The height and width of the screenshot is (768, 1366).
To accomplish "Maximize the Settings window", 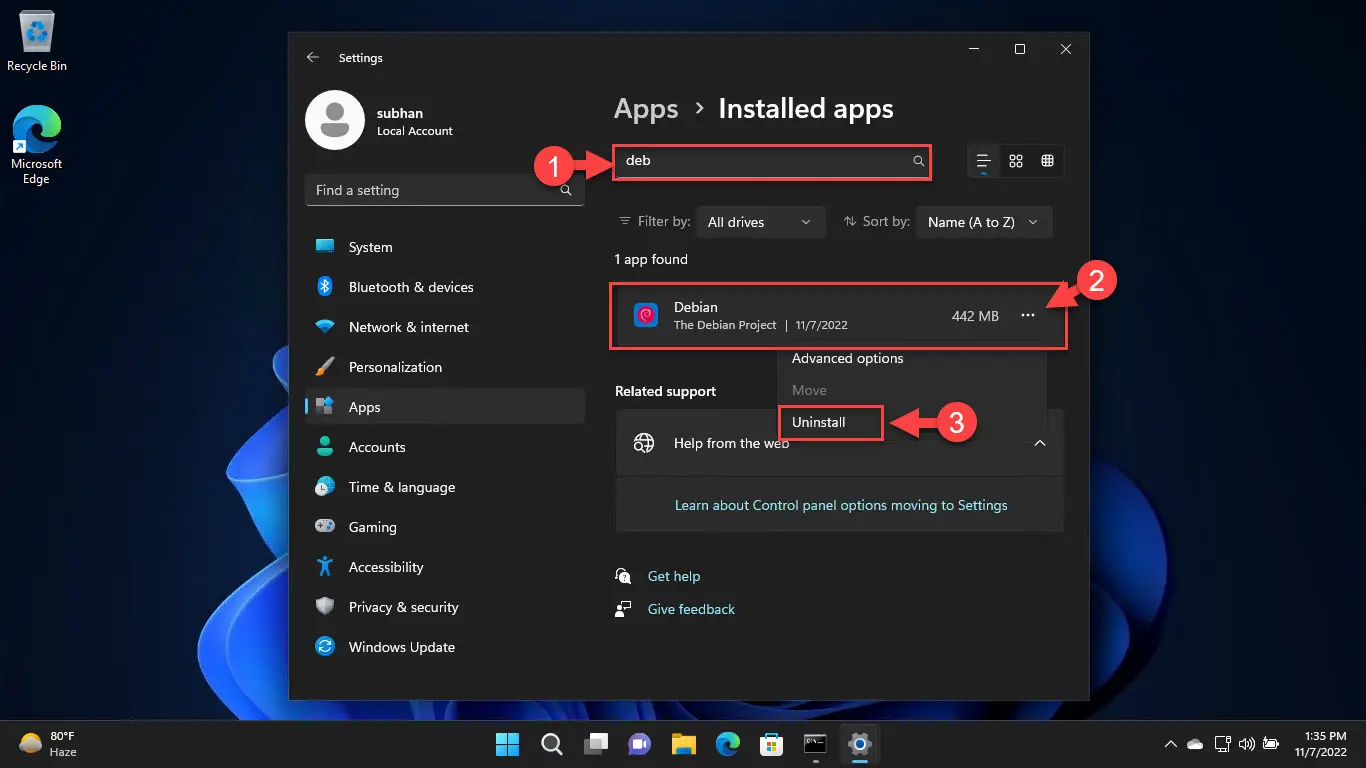I will click(x=1019, y=49).
